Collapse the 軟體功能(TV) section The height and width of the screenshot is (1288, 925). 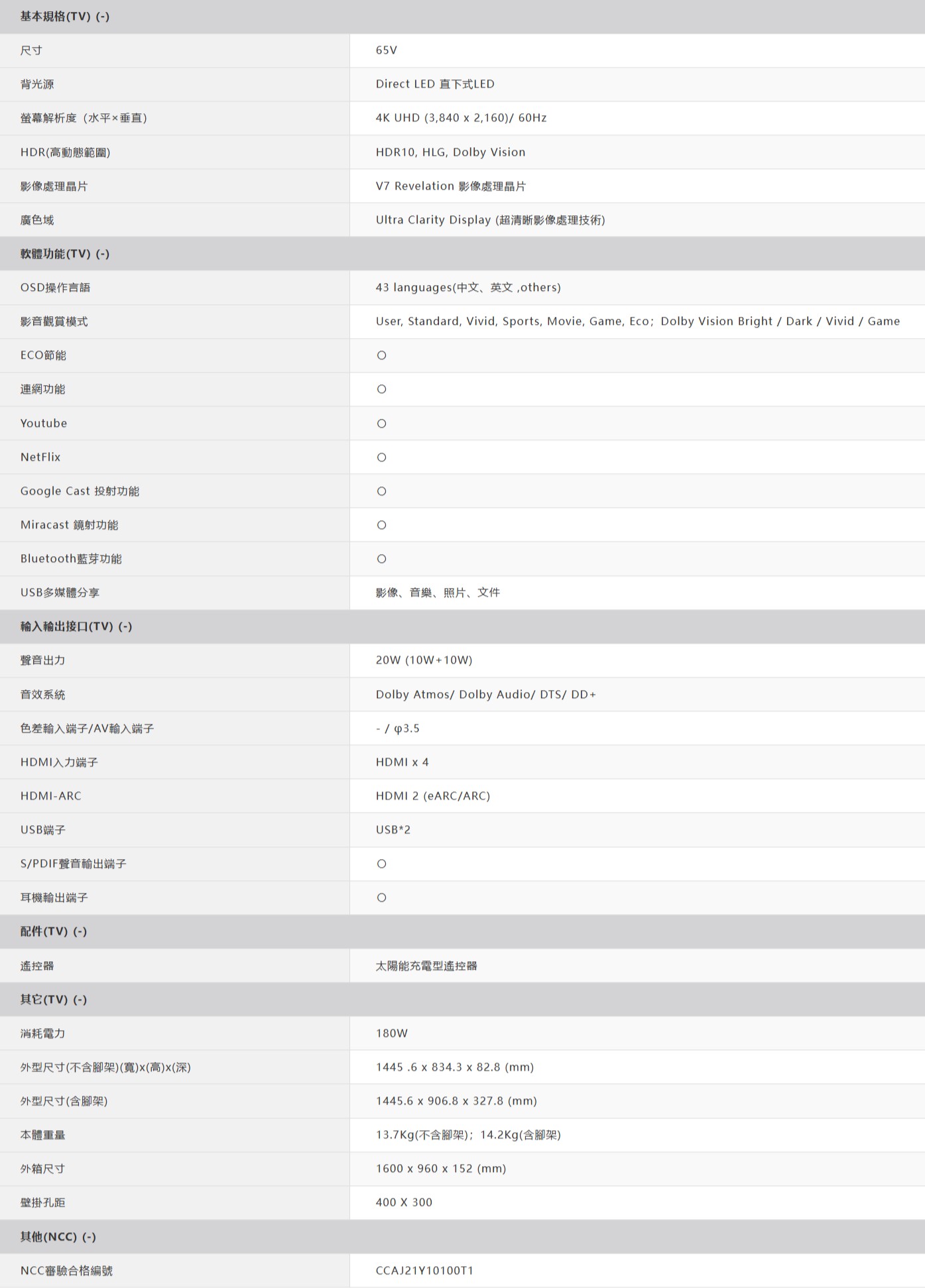(x=64, y=254)
